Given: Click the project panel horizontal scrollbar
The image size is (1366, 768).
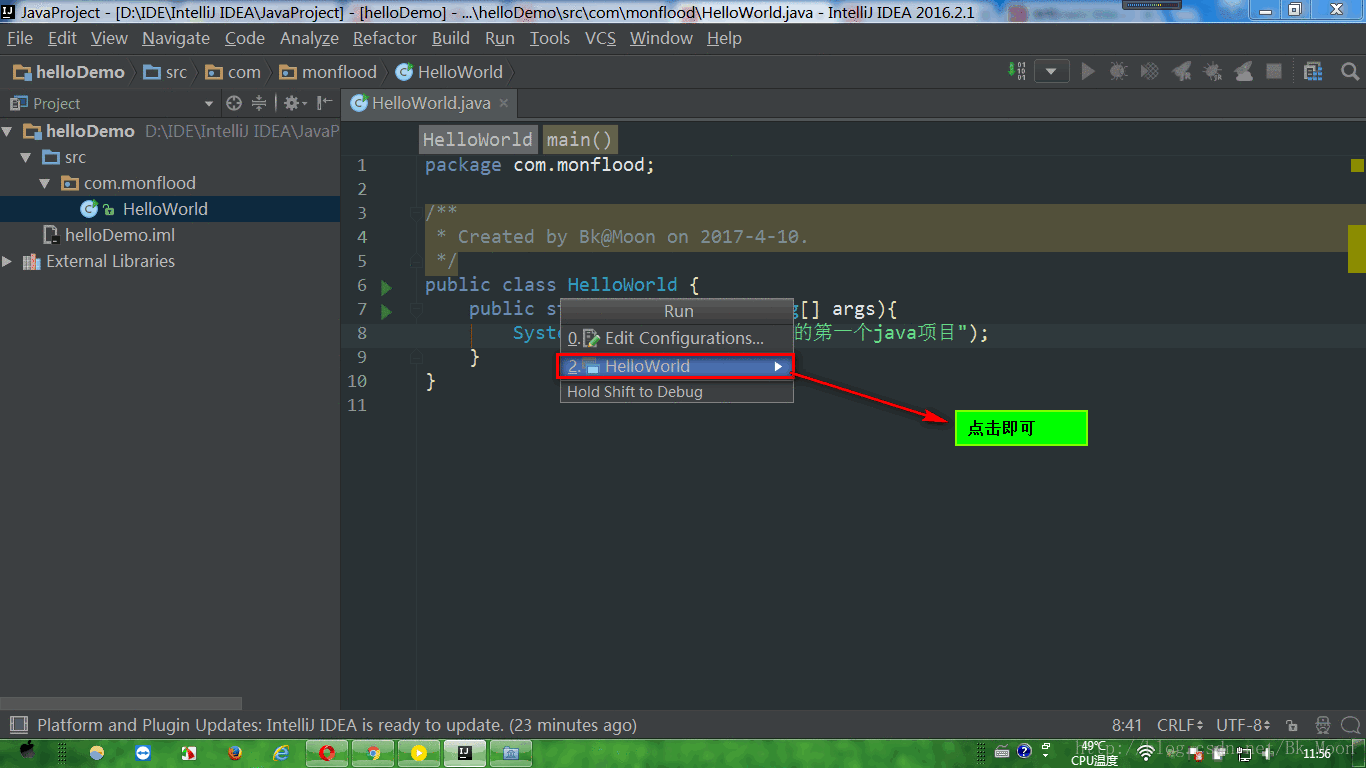Looking at the screenshot, I should (x=121, y=703).
